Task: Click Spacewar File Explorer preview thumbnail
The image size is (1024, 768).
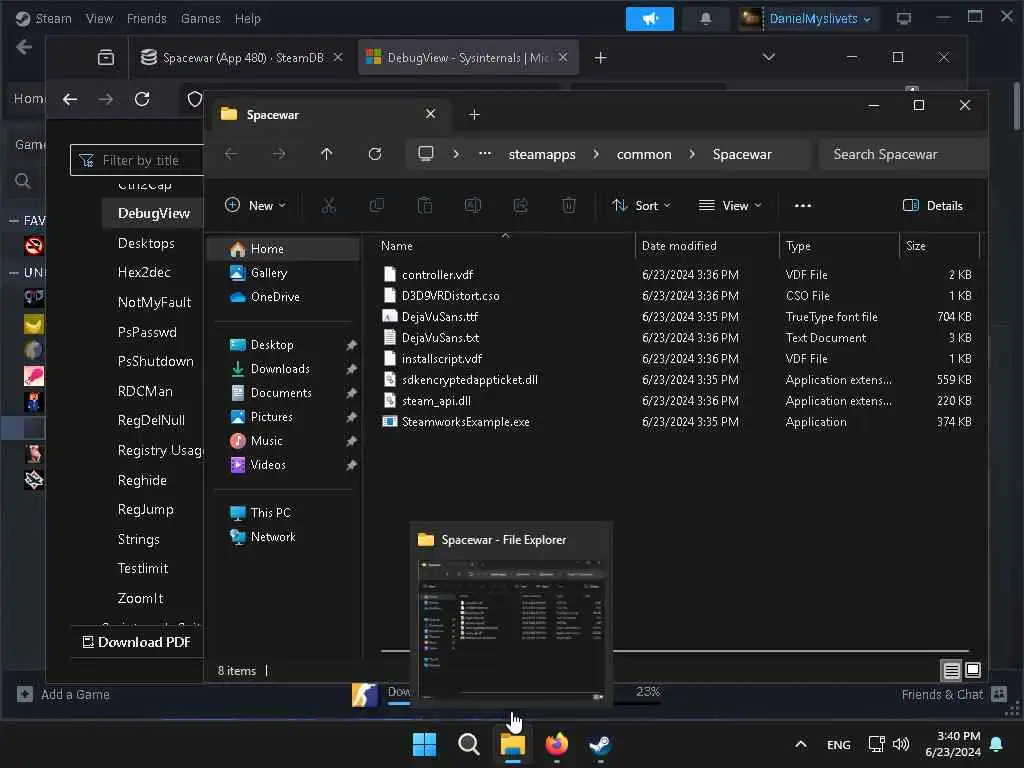Action: (511, 629)
